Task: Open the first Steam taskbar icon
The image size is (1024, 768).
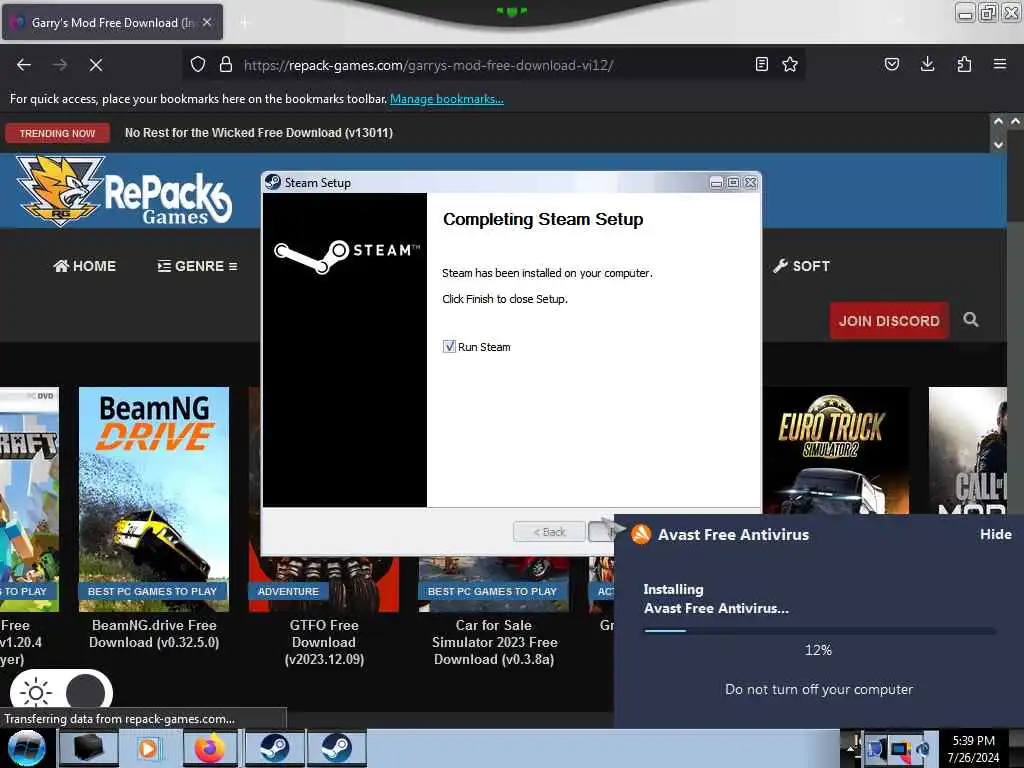Action: [x=274, y=748]
